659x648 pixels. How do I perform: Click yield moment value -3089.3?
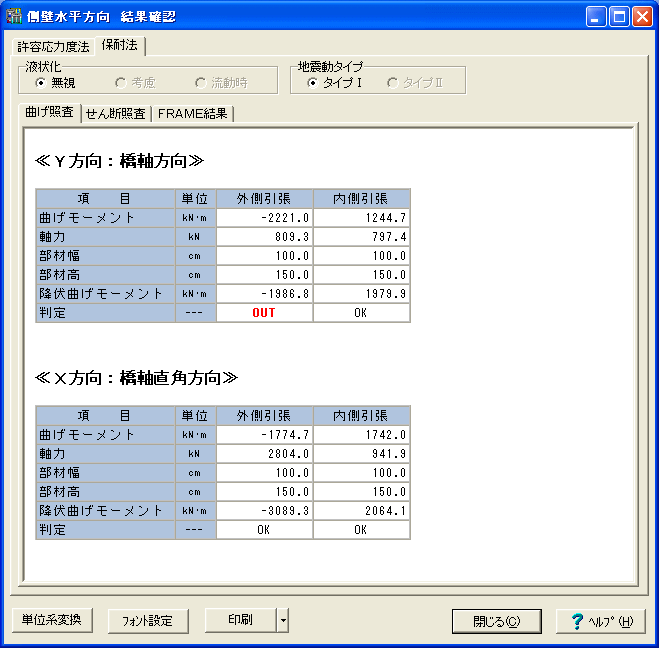pyautogui.click(x=264, y=511)
